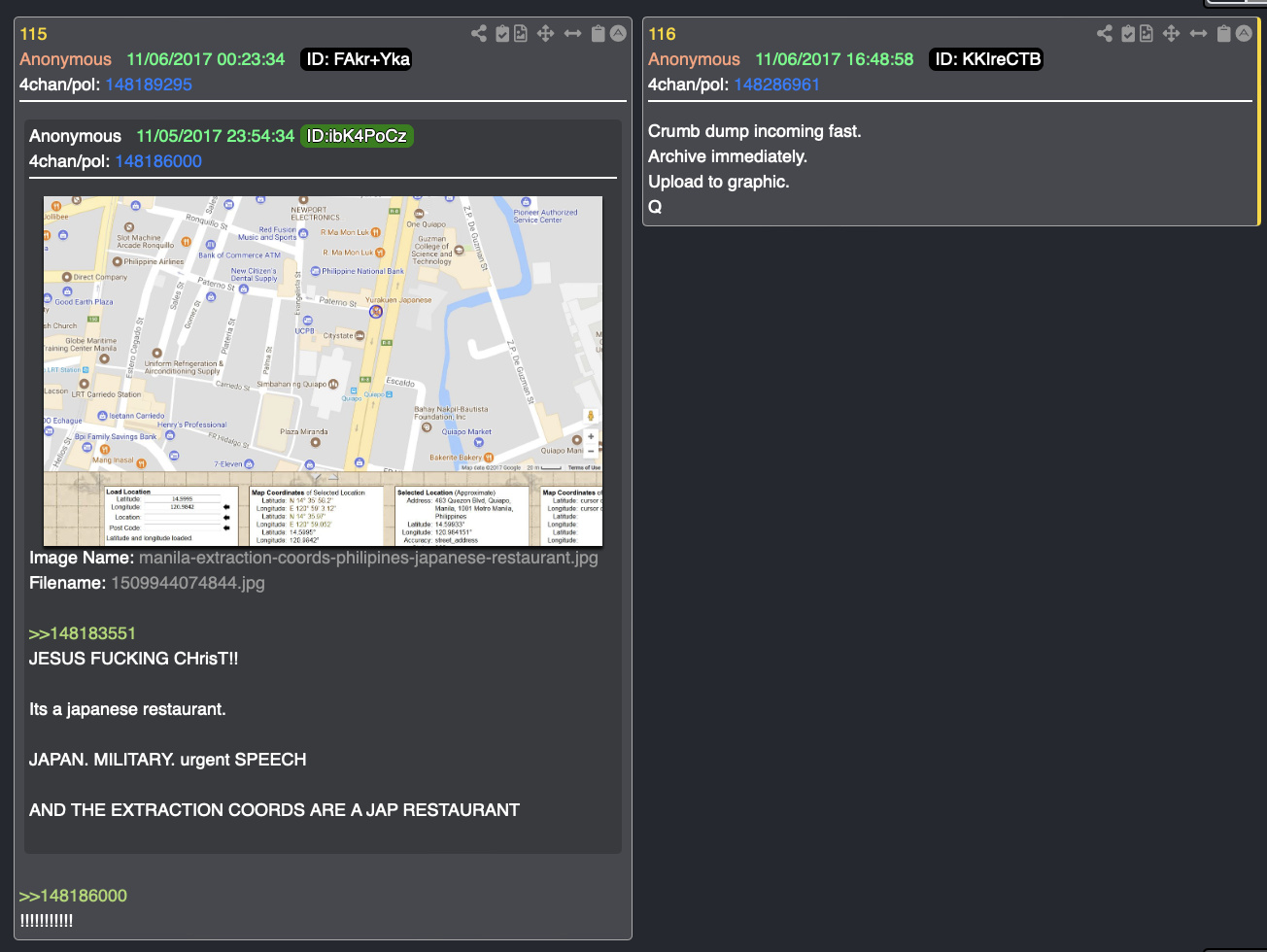Click text 'Its a japanese restaurant.'
This screenshot has height=952, width=1267.
pos(127,709)
